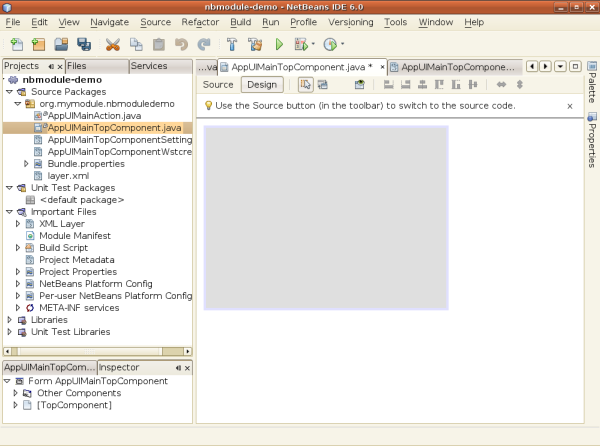Click the Align Top in Row icon
This screenshot has height=446, width=600.
point(439,85)
